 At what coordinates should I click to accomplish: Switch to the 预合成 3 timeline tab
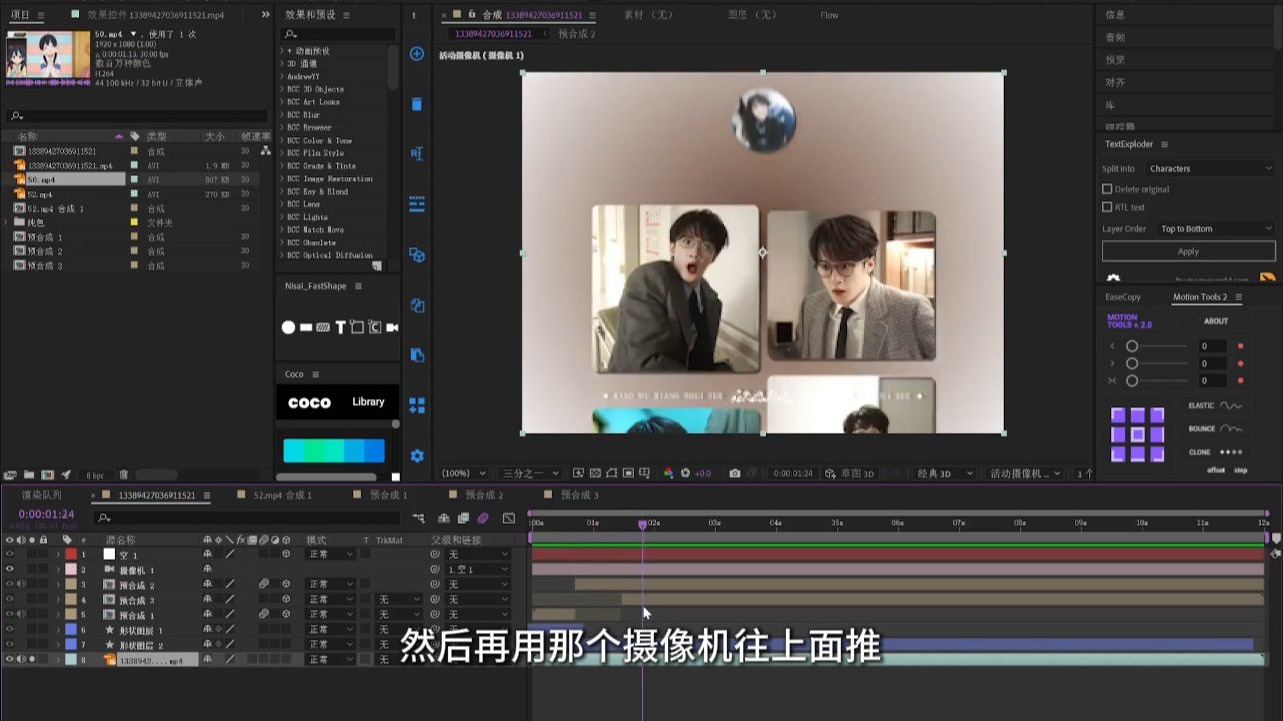pyautogui.click(x=579, y=495)
